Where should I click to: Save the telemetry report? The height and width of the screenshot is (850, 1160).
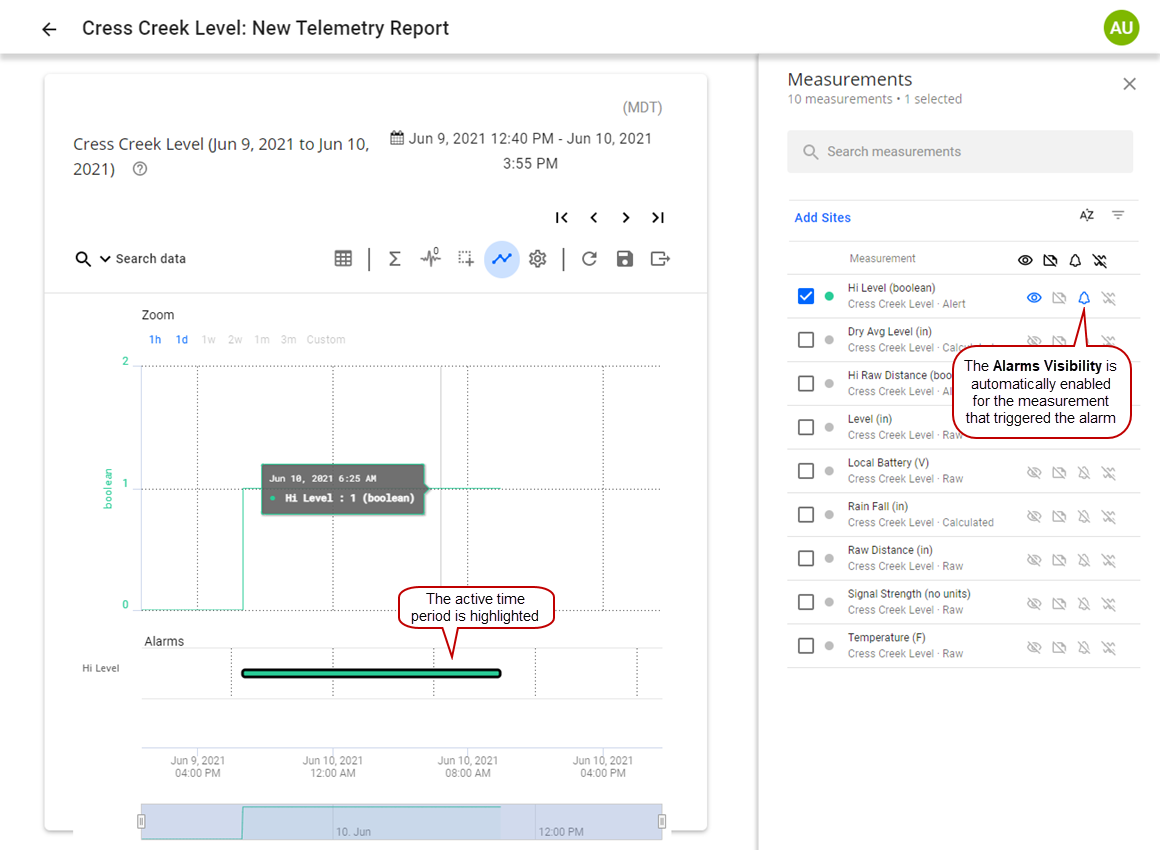[625, 259]
